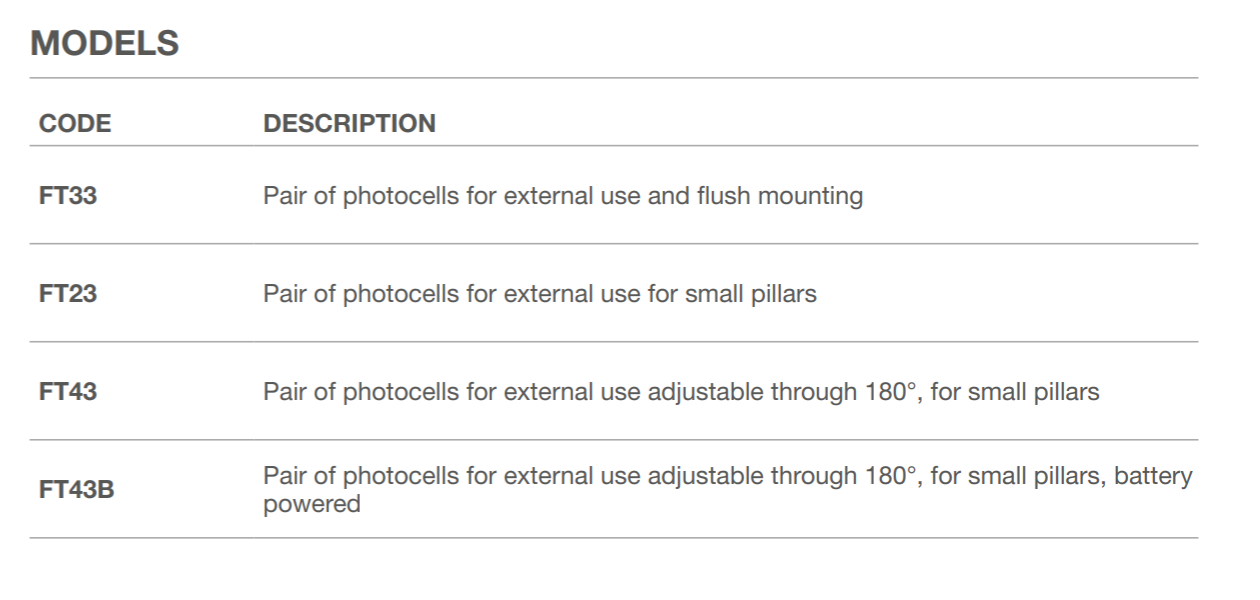Click the FT33 model code
The image size is (1260, 600).
(x=68, y=195)
